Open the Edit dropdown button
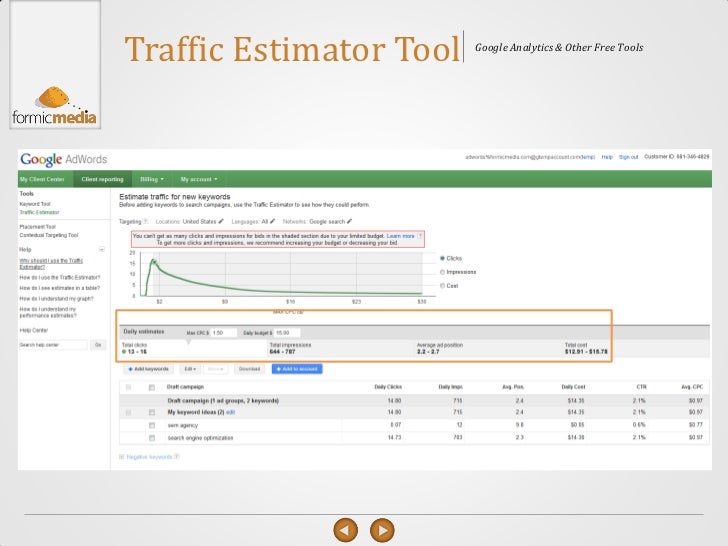Viewport: 728px width, 546px height. [190, 369]
